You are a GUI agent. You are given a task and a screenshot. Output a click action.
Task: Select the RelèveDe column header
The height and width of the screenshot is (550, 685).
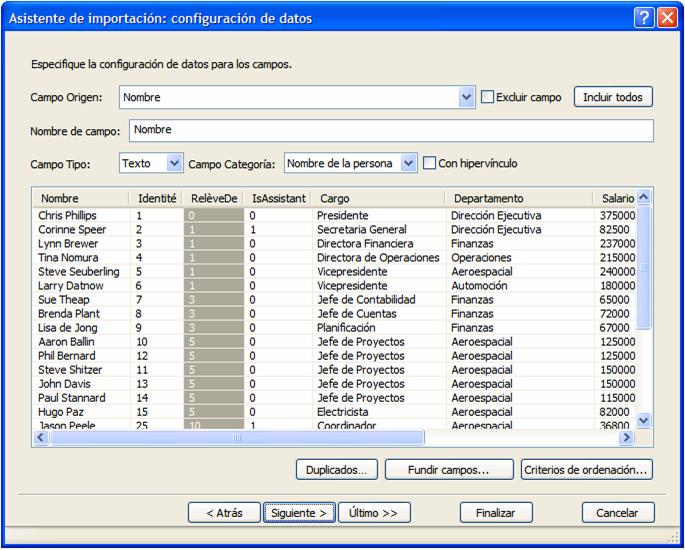[214, 198]
